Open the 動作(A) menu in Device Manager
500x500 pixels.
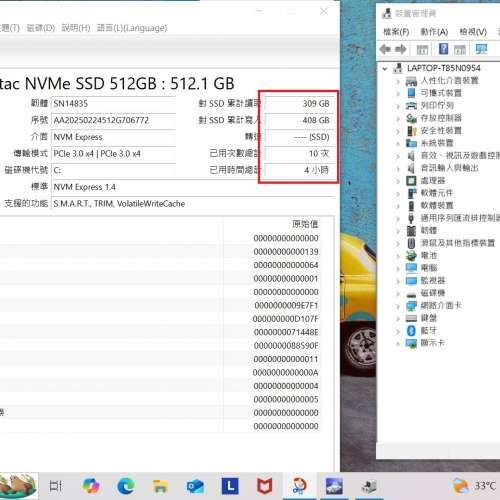[x=434, y=32]
